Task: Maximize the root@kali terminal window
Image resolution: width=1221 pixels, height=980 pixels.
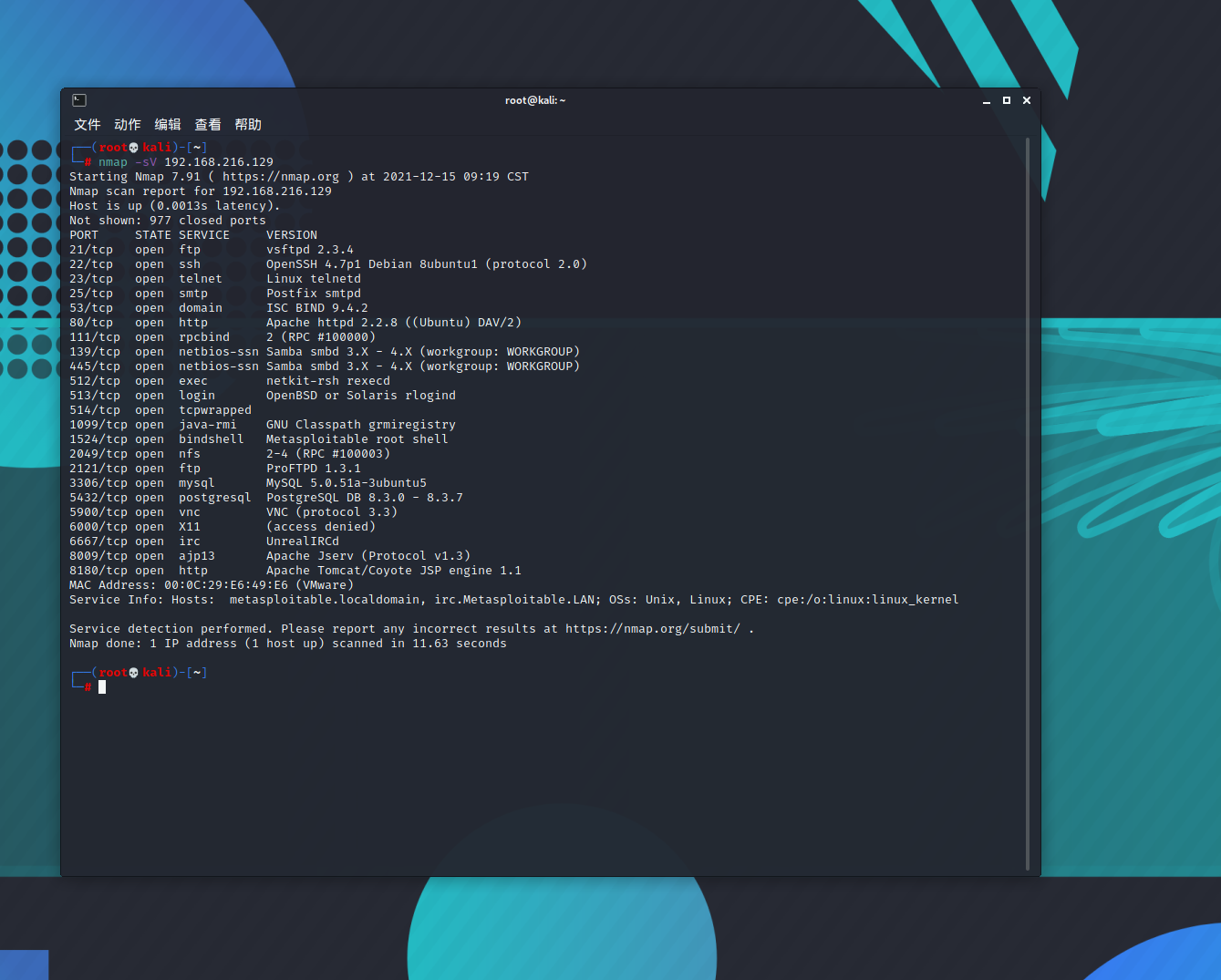Action: [x=1007, y=100]
